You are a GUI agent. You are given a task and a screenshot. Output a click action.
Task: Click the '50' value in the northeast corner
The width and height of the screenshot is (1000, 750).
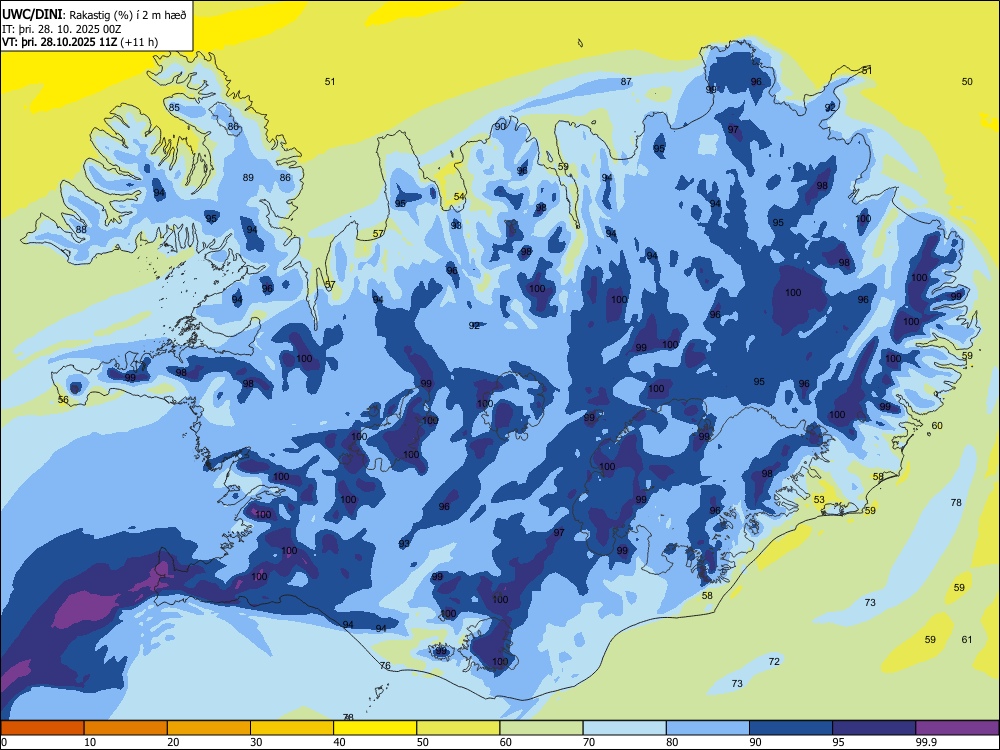(x=967, y=82)
